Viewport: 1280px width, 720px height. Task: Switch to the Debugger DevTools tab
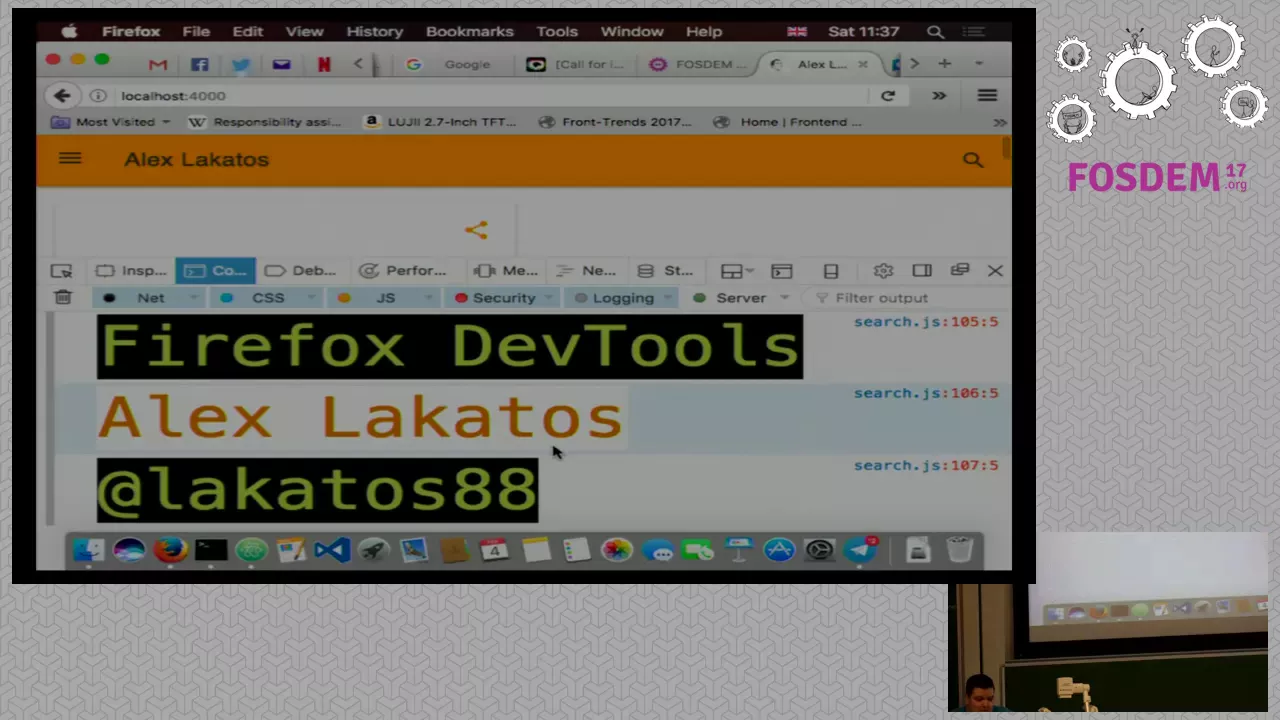tap(302, 271)
